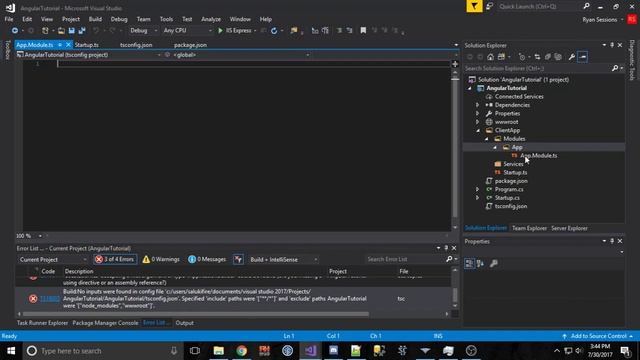Click the New Project toolbar icon
Screen dimensions: 640x360
[x=45, y=31]
